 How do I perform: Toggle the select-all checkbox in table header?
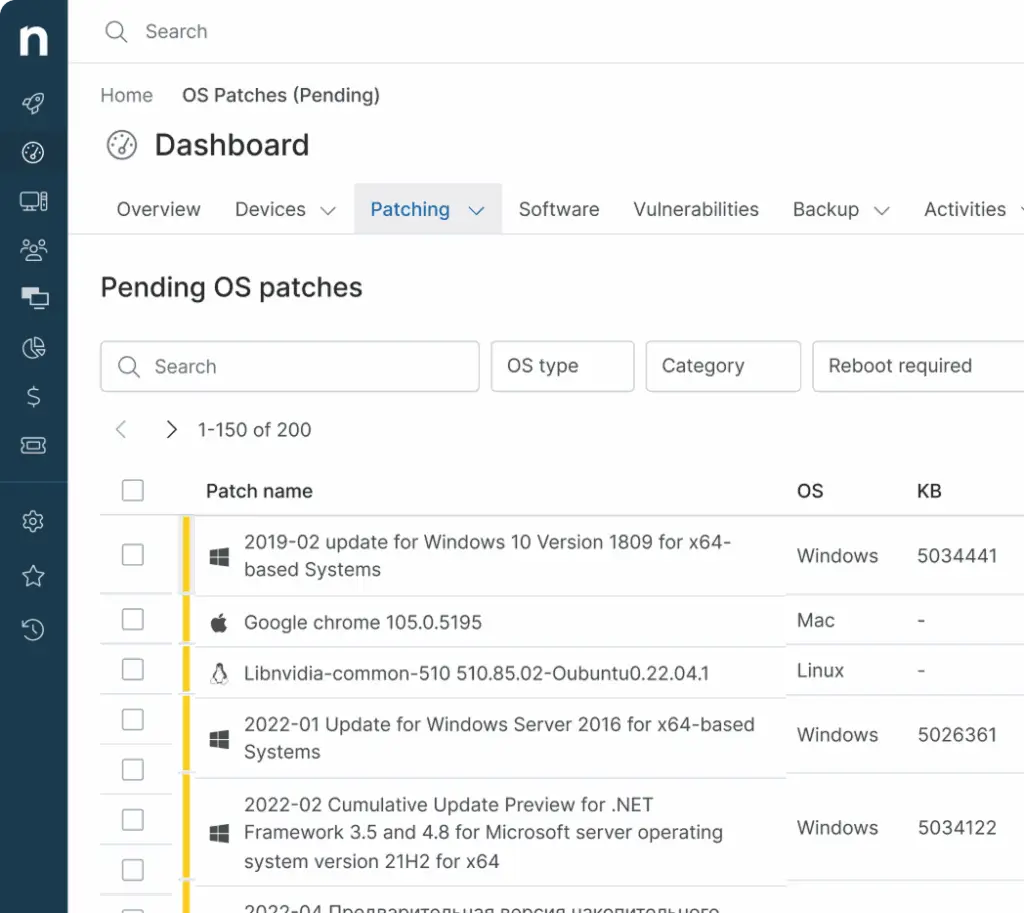point(133,490)
